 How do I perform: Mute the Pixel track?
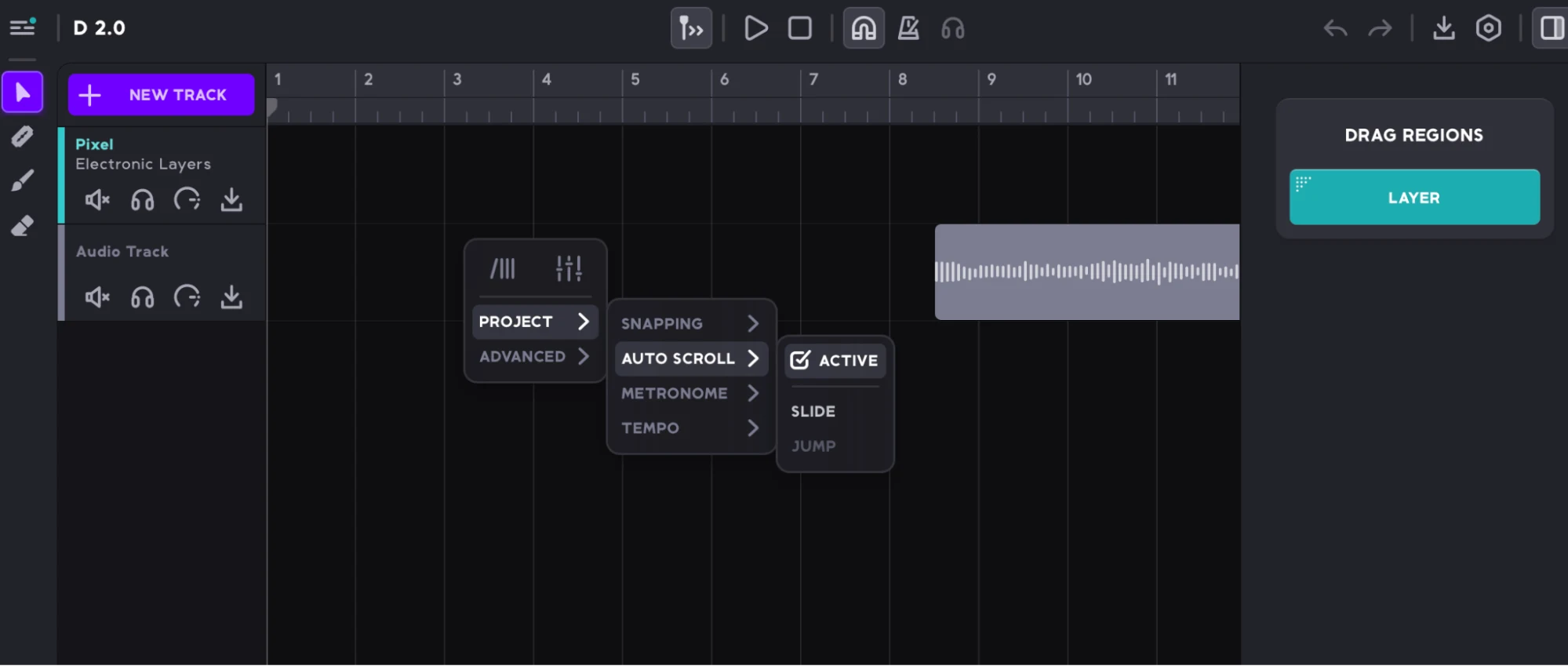point(97,200)
